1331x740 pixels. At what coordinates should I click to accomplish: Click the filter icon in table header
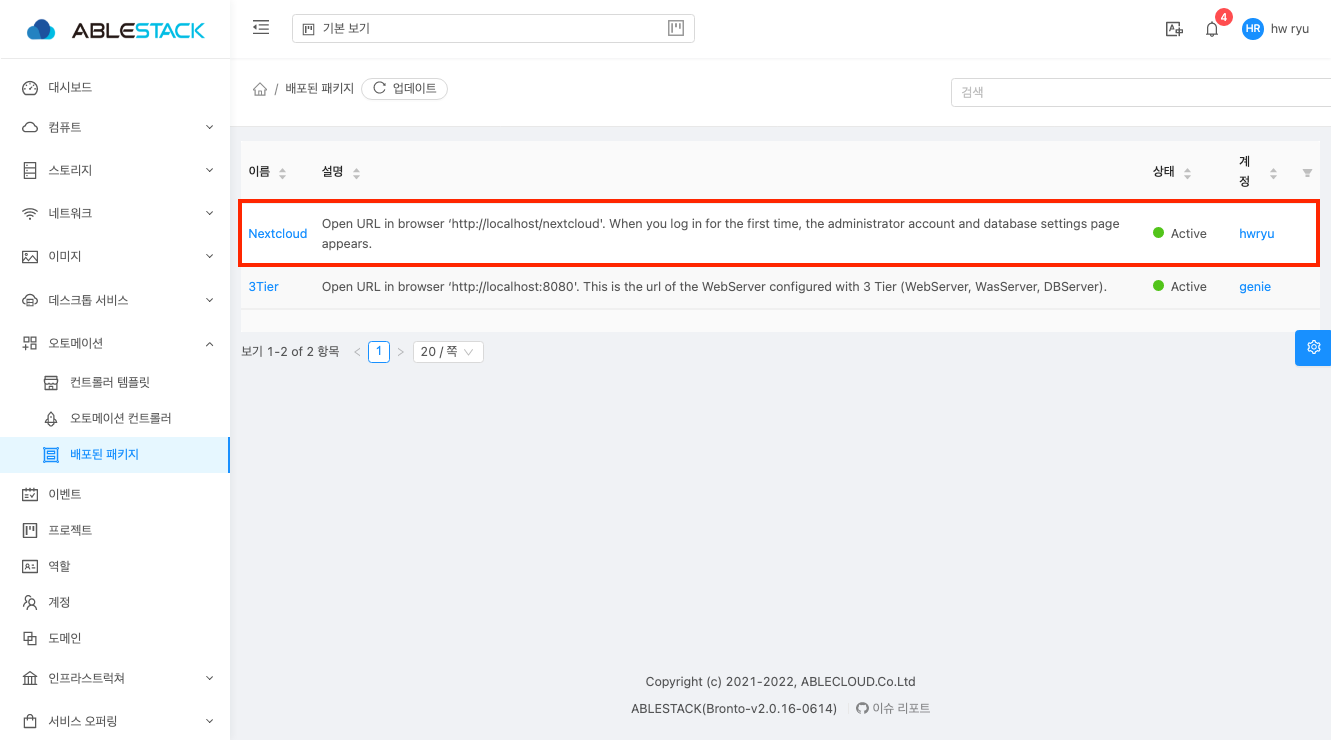pyautogui.click(x=1307, y=173)
